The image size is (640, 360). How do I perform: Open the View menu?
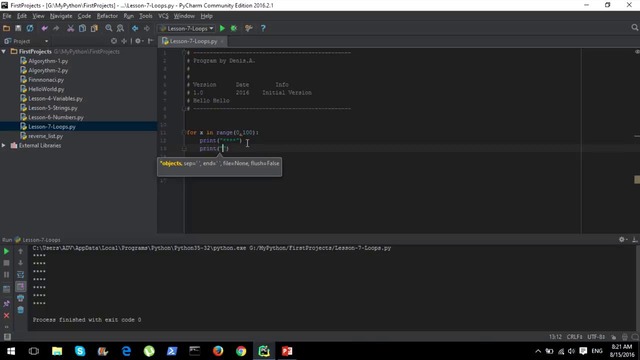click(38, 16)
